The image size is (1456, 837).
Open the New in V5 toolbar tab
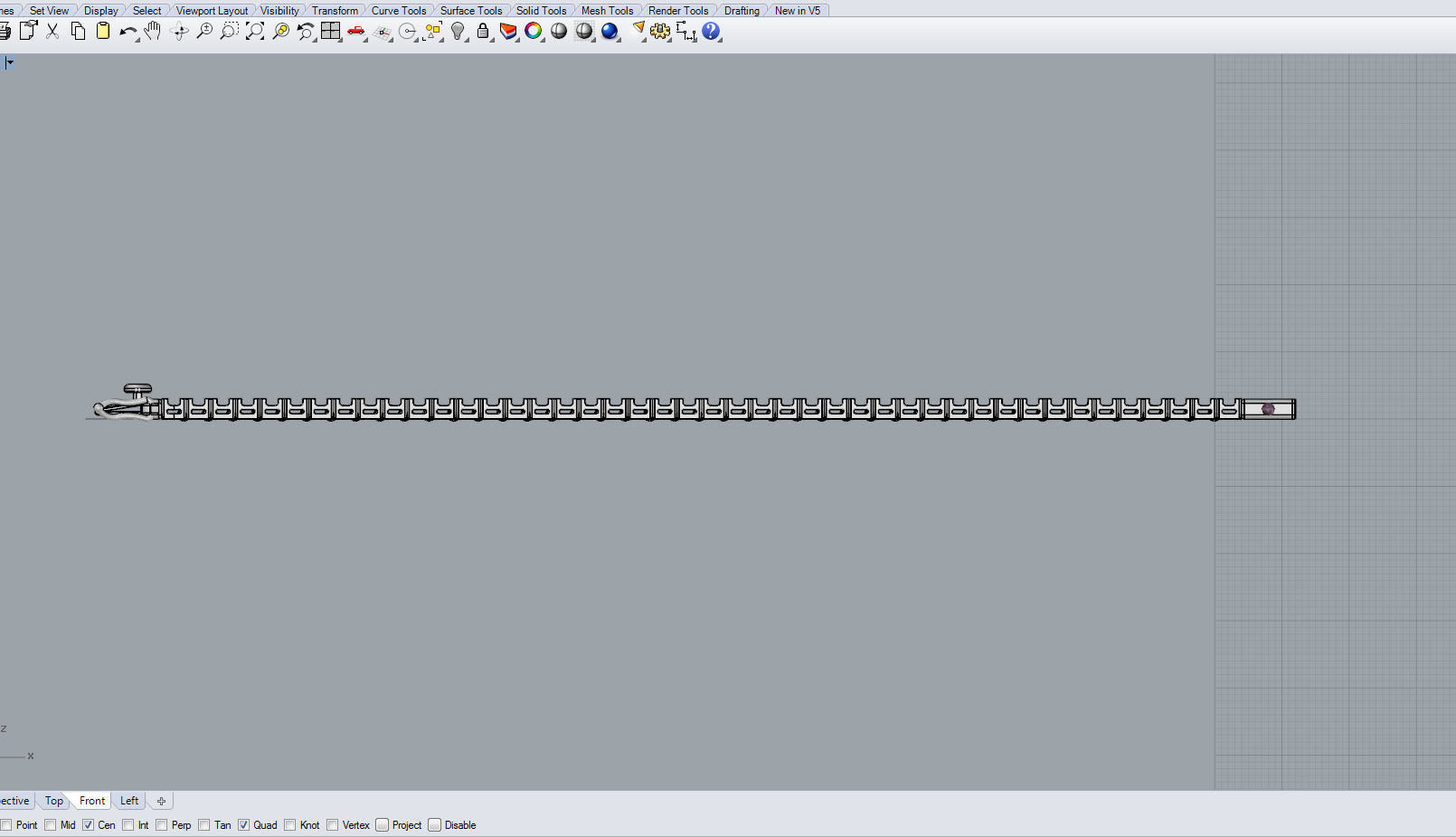coord(798,11)
